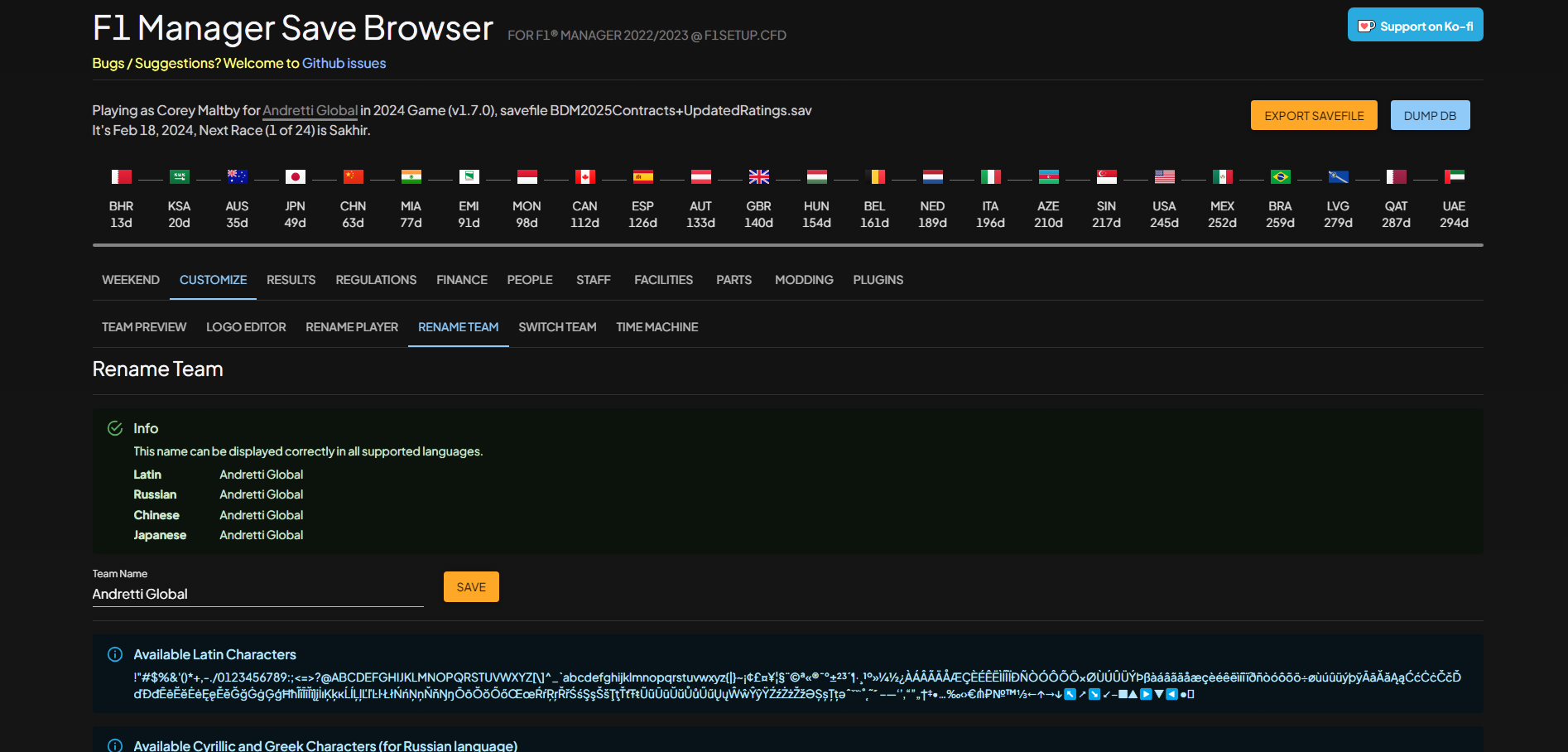Screen dimensions: 1568x752
Task: Click the Russian language label
Action: (x=155, y=494)
